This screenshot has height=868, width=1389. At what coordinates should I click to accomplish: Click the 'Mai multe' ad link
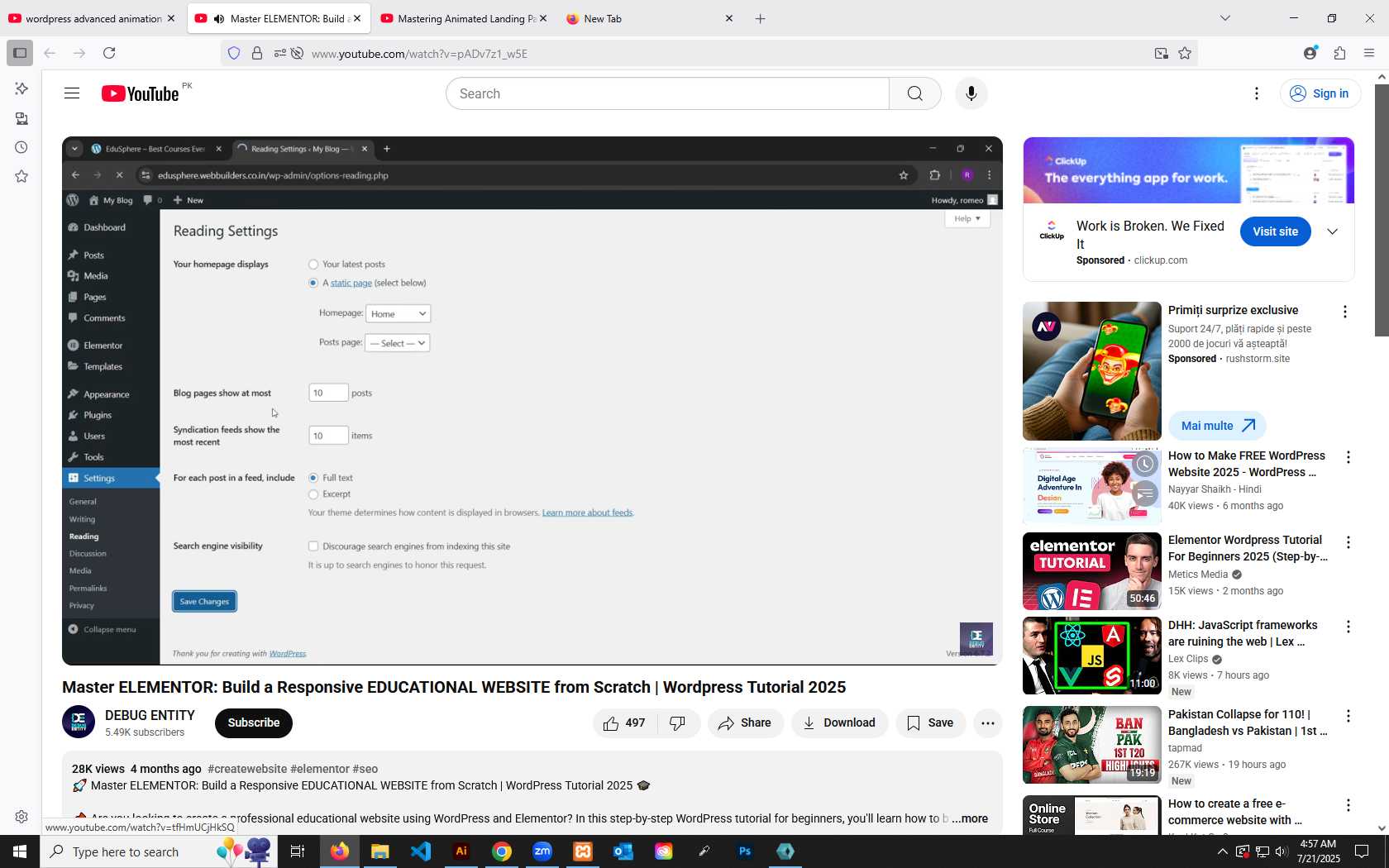[1217, 426]
